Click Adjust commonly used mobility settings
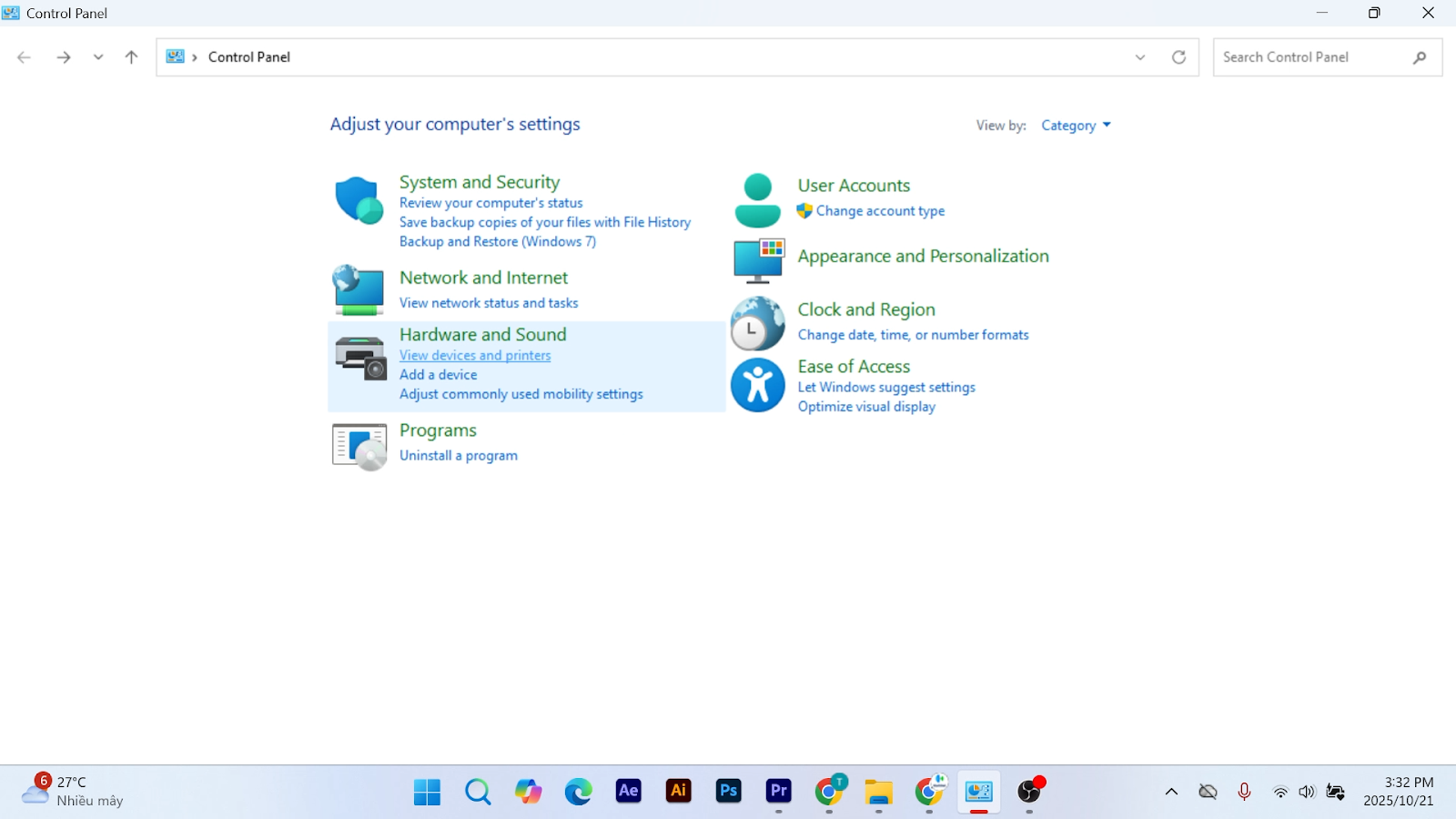This screenshot has height=819, width=1456. pyautogui.click(x=521, y=394)
